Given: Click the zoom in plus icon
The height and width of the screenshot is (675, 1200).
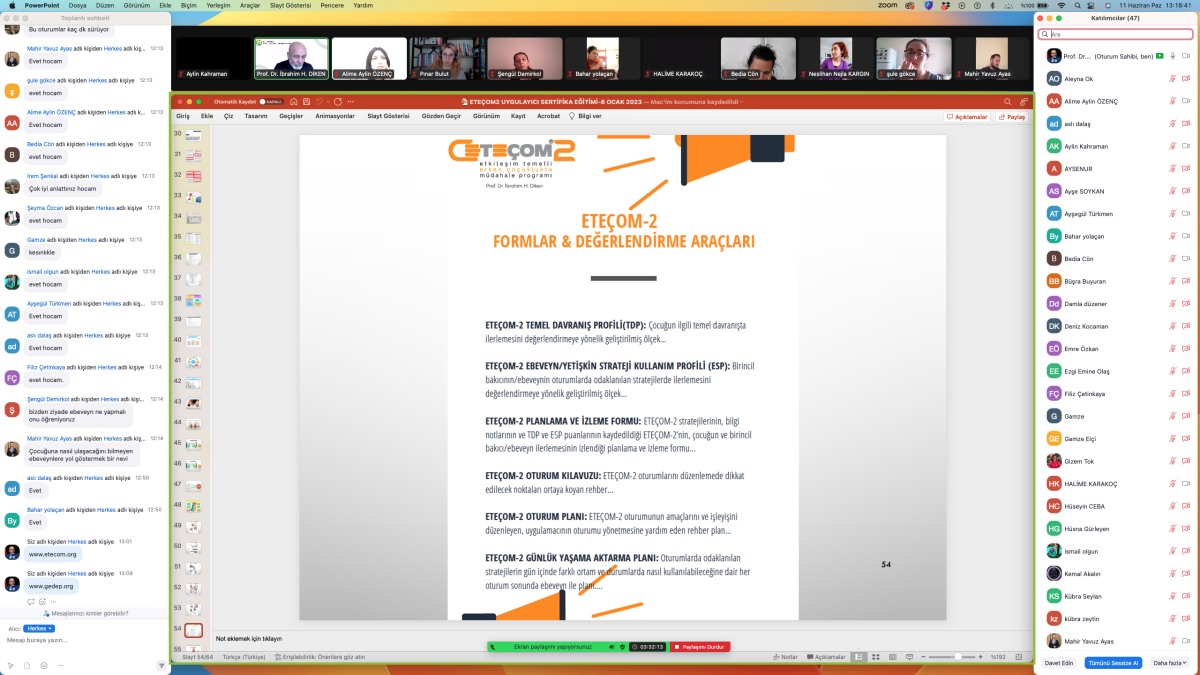Looking at the screenshot, I should pos(980,657).
